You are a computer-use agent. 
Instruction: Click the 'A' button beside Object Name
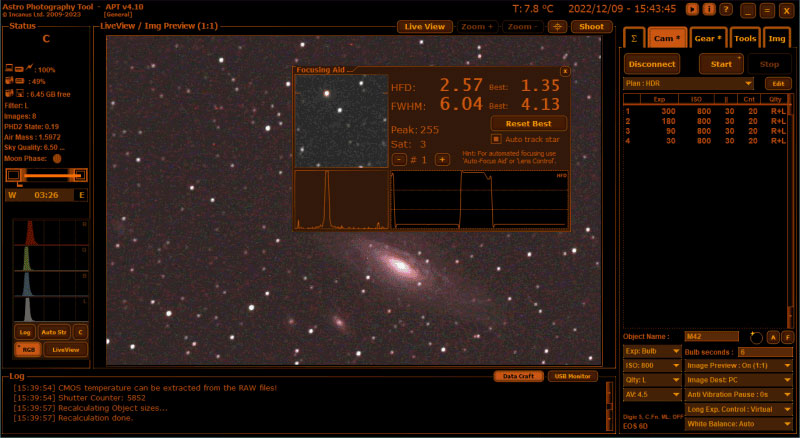point(773,337)
